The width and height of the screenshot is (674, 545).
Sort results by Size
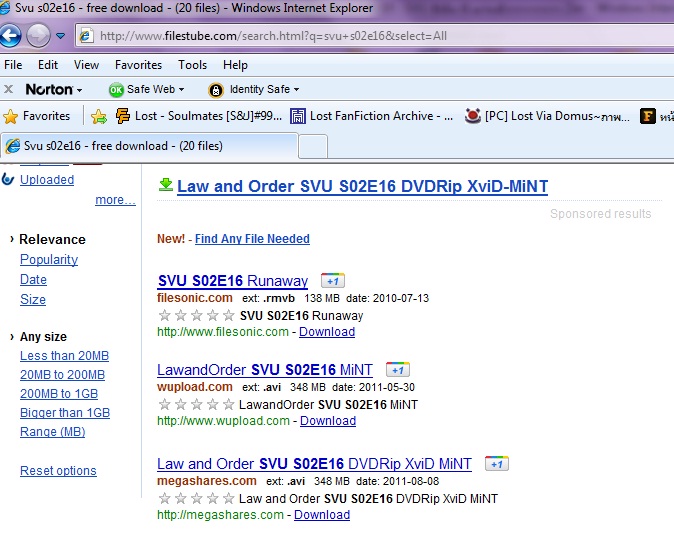pyautogui.click(x=33, y=300)
